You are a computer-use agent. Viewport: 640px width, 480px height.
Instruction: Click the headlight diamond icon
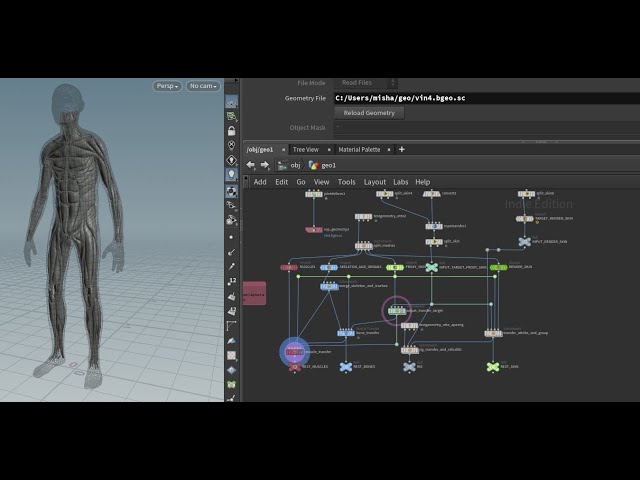[231, 160]
